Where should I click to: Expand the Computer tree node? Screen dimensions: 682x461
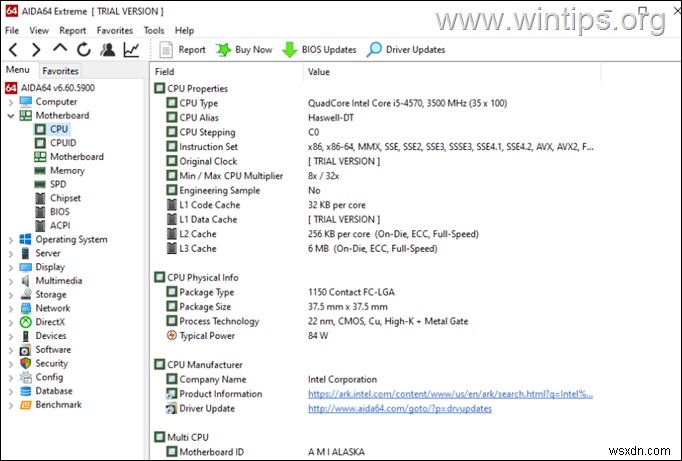coord(11,103)
